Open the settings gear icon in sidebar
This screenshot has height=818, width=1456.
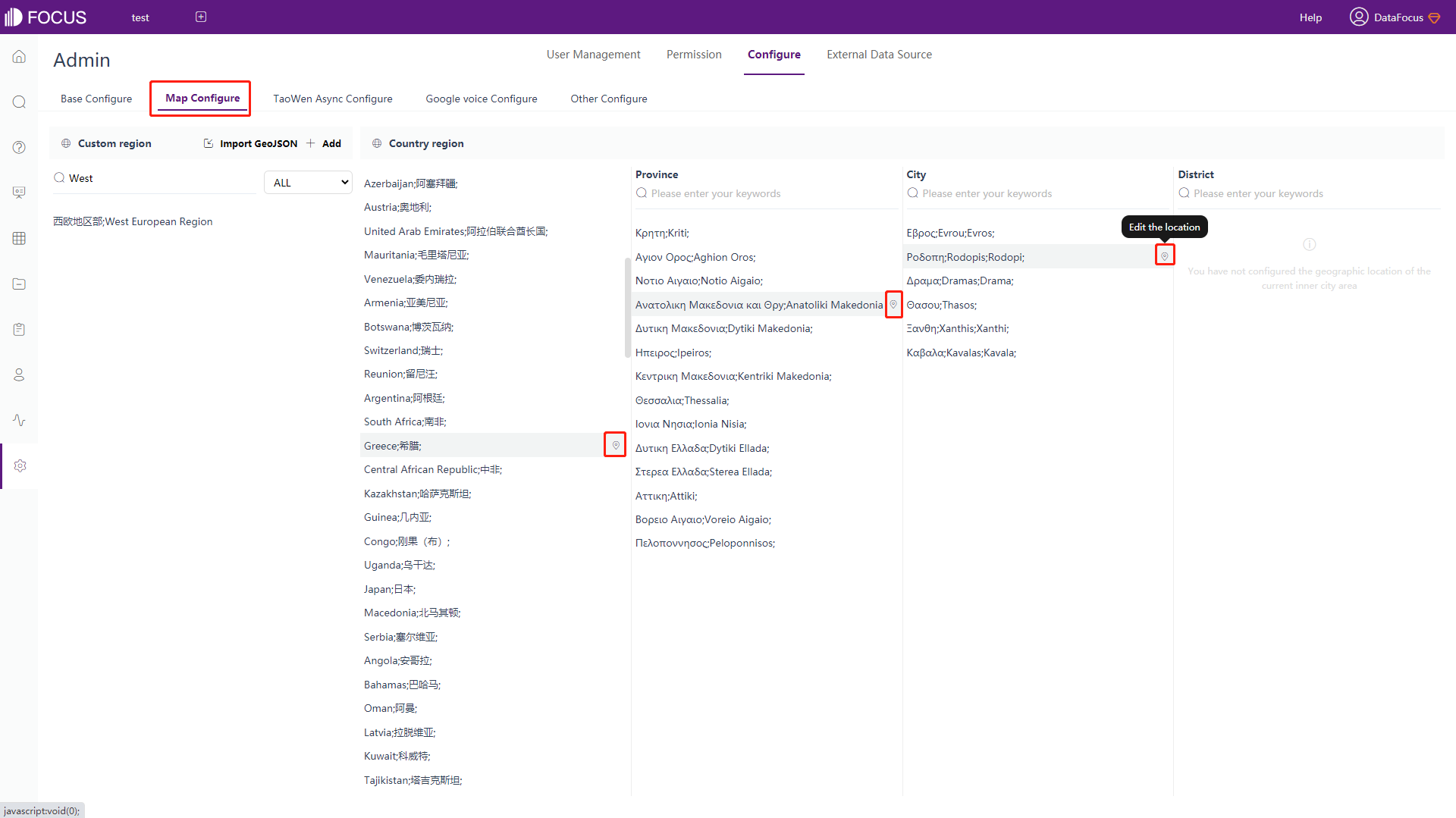point(20,465)
